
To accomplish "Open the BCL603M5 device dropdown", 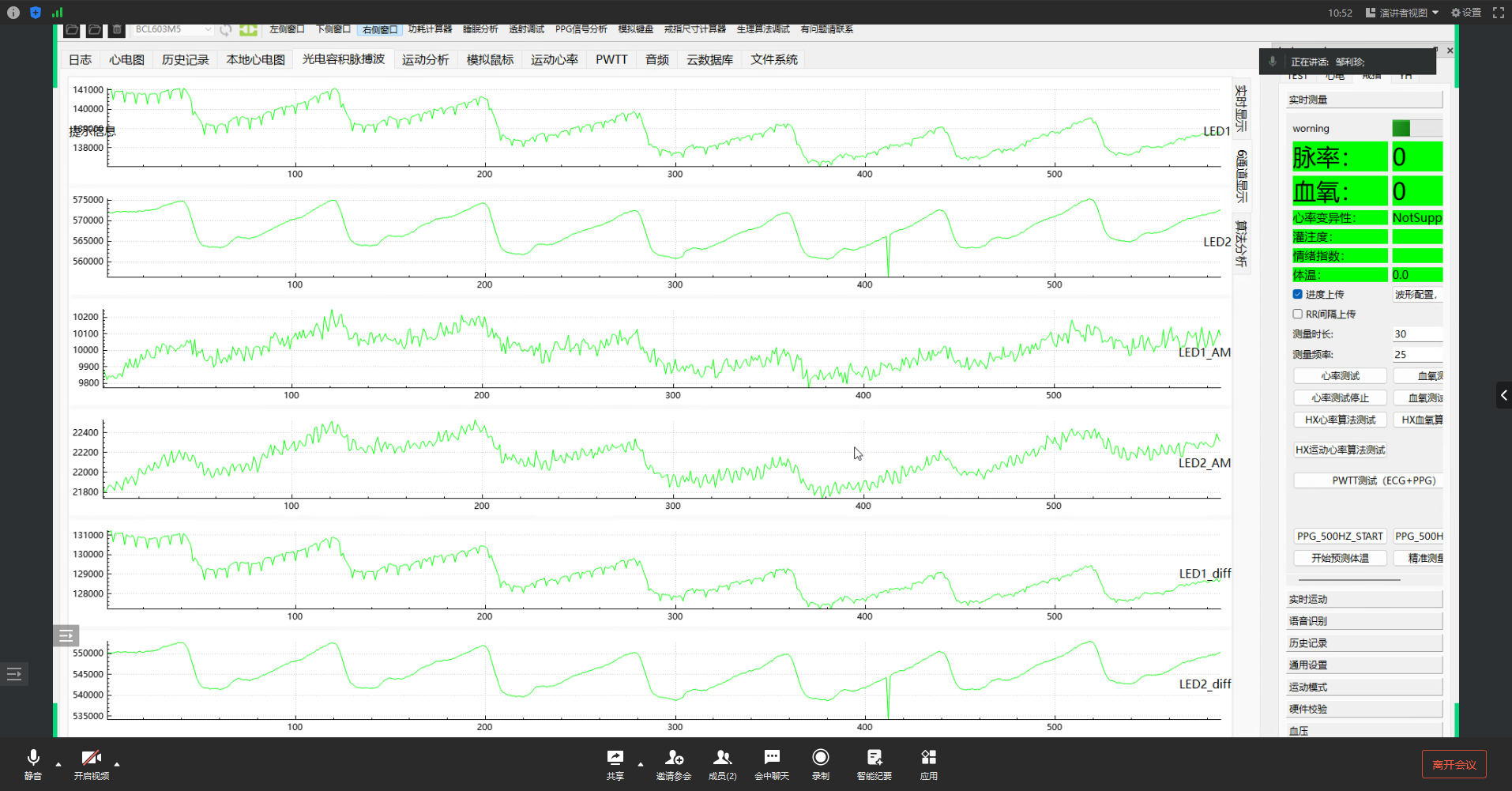I will (x=172, y=29).
